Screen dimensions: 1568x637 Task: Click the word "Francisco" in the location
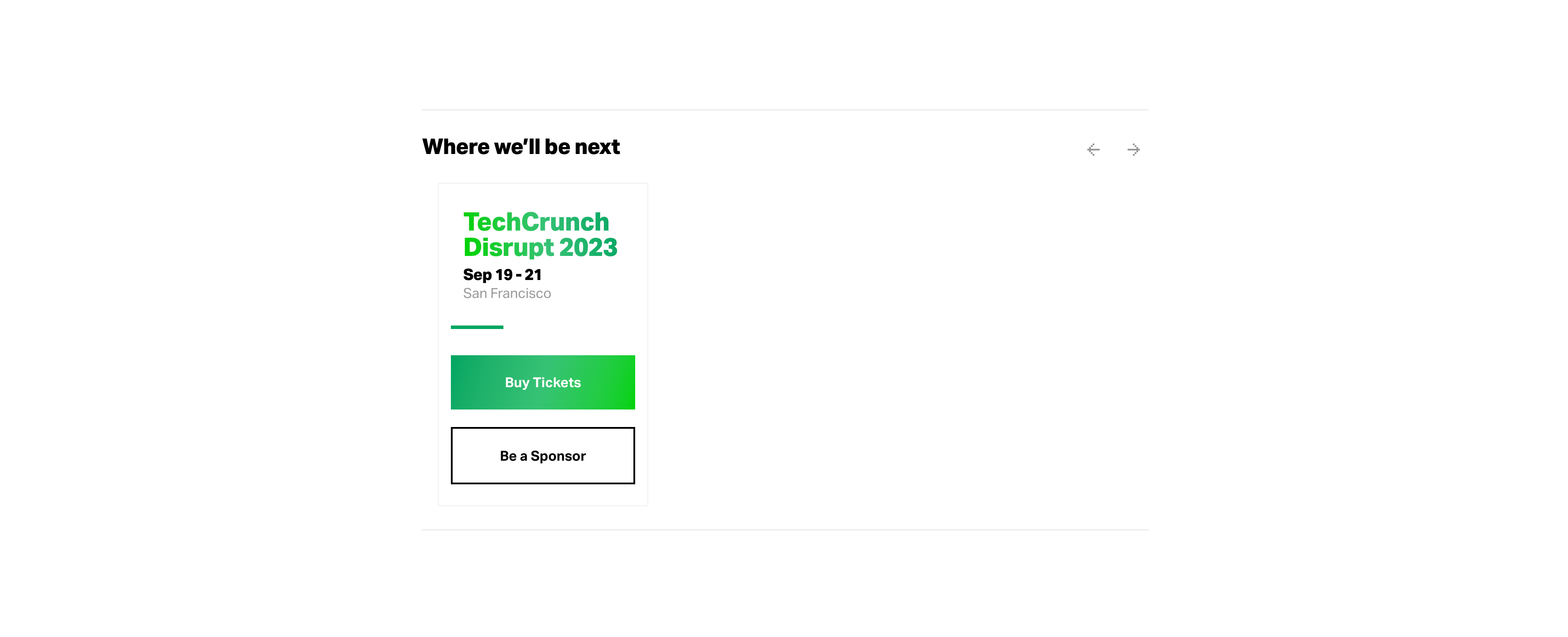(520, 293)
